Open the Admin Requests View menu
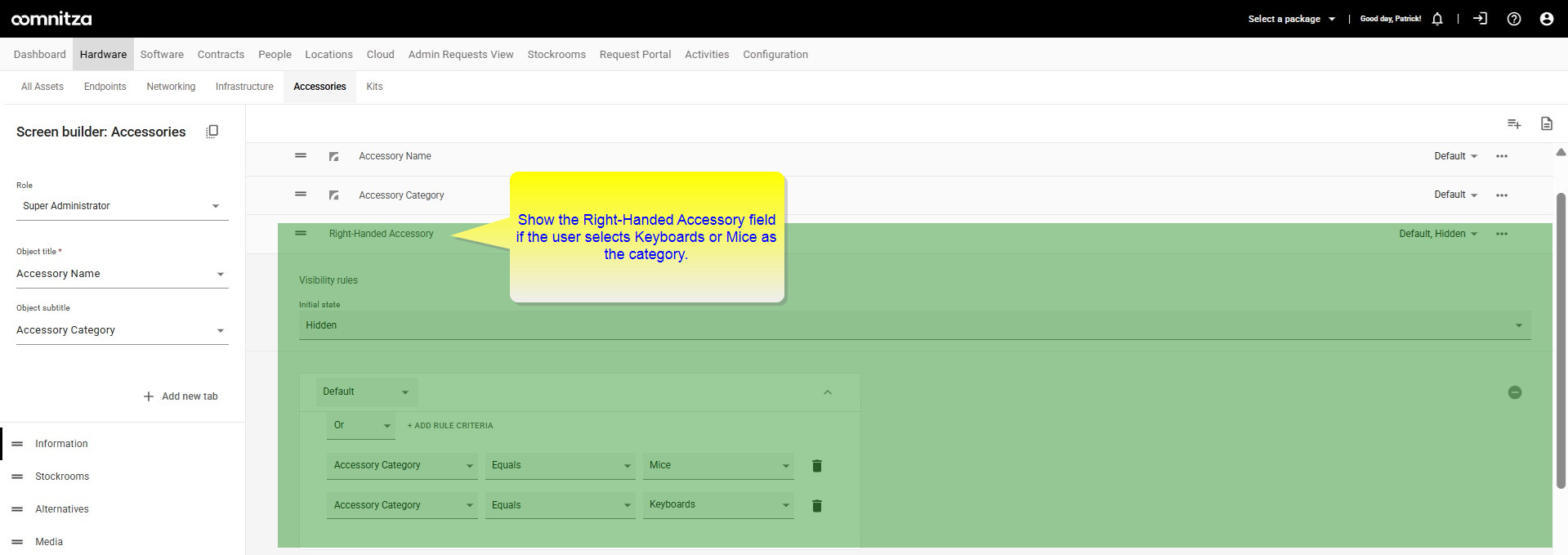This screenshot has width=1568, height=555. coord(461,54)
